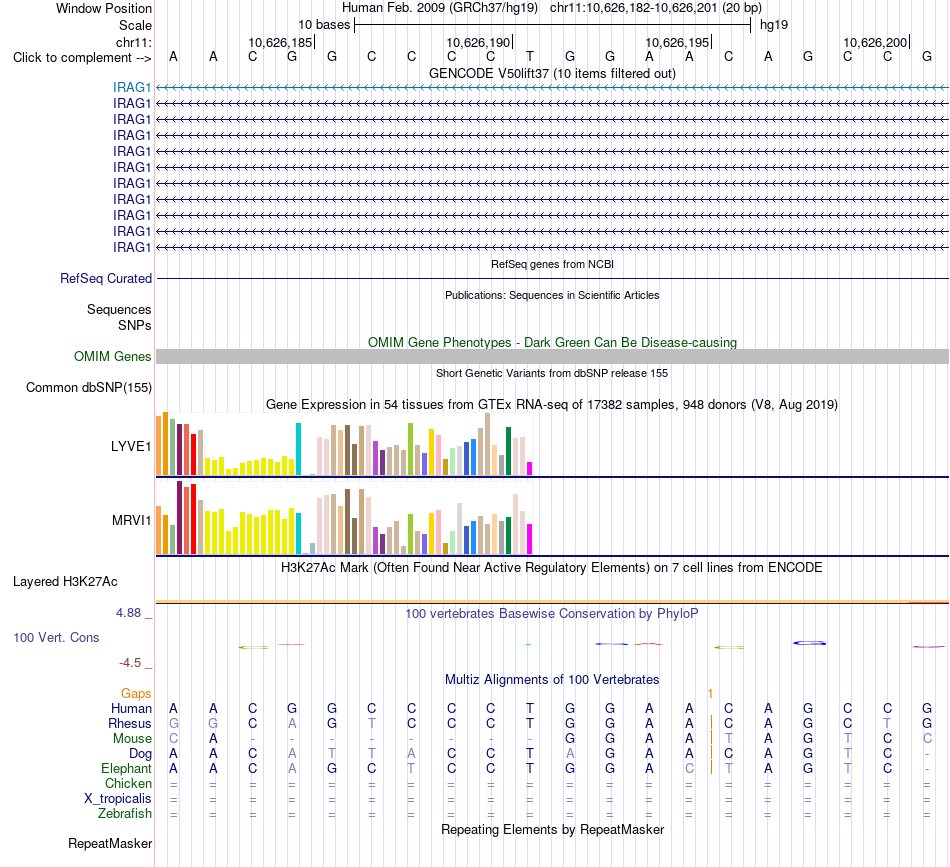950x867 pixels.
Task: Click position marker 10,626,190
Action: 479,42
